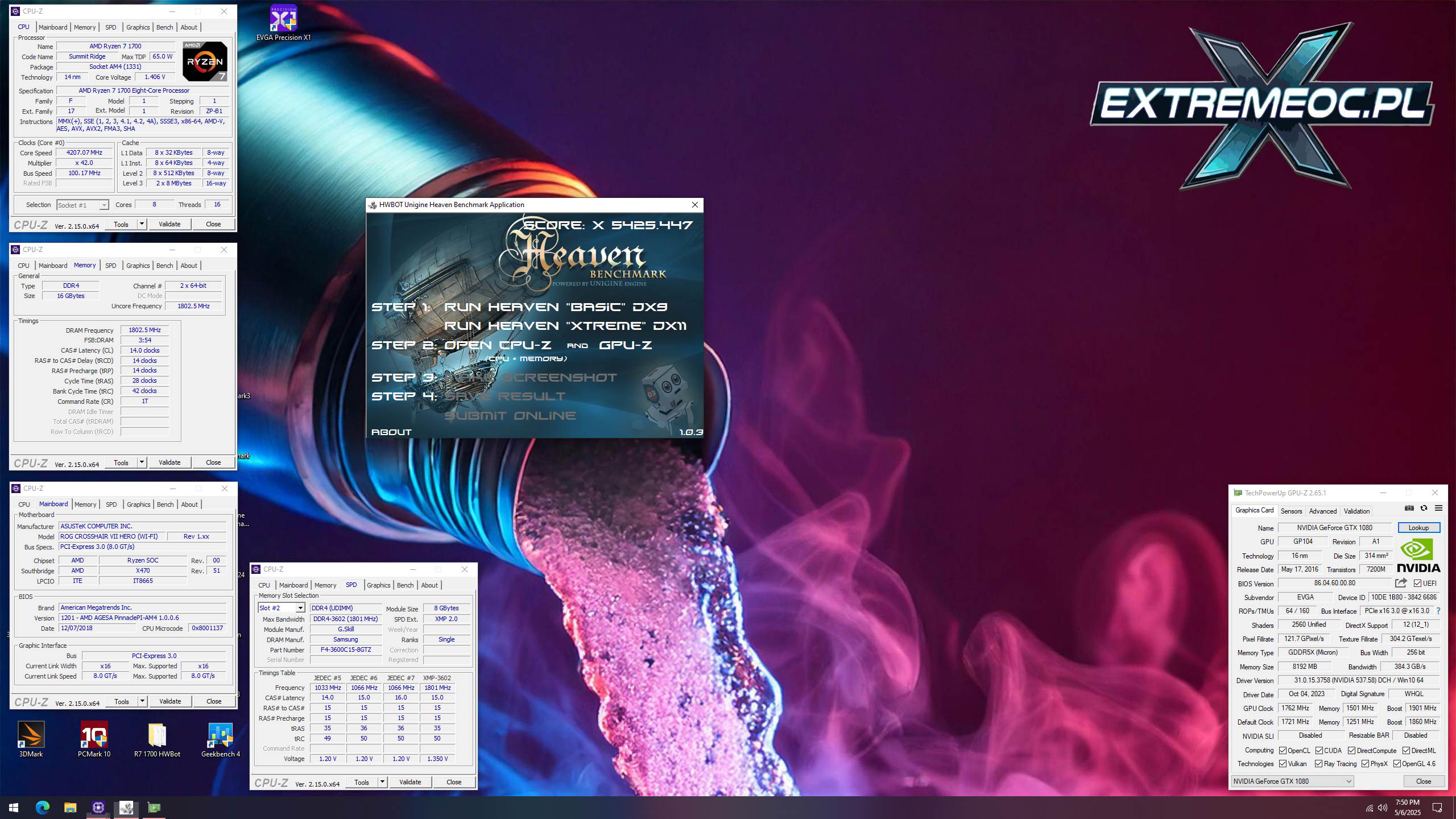Viewport: 1456px width, 819px height.
Task: Toggle the Ray Tracing checkbox
Action: (1318, 764)
